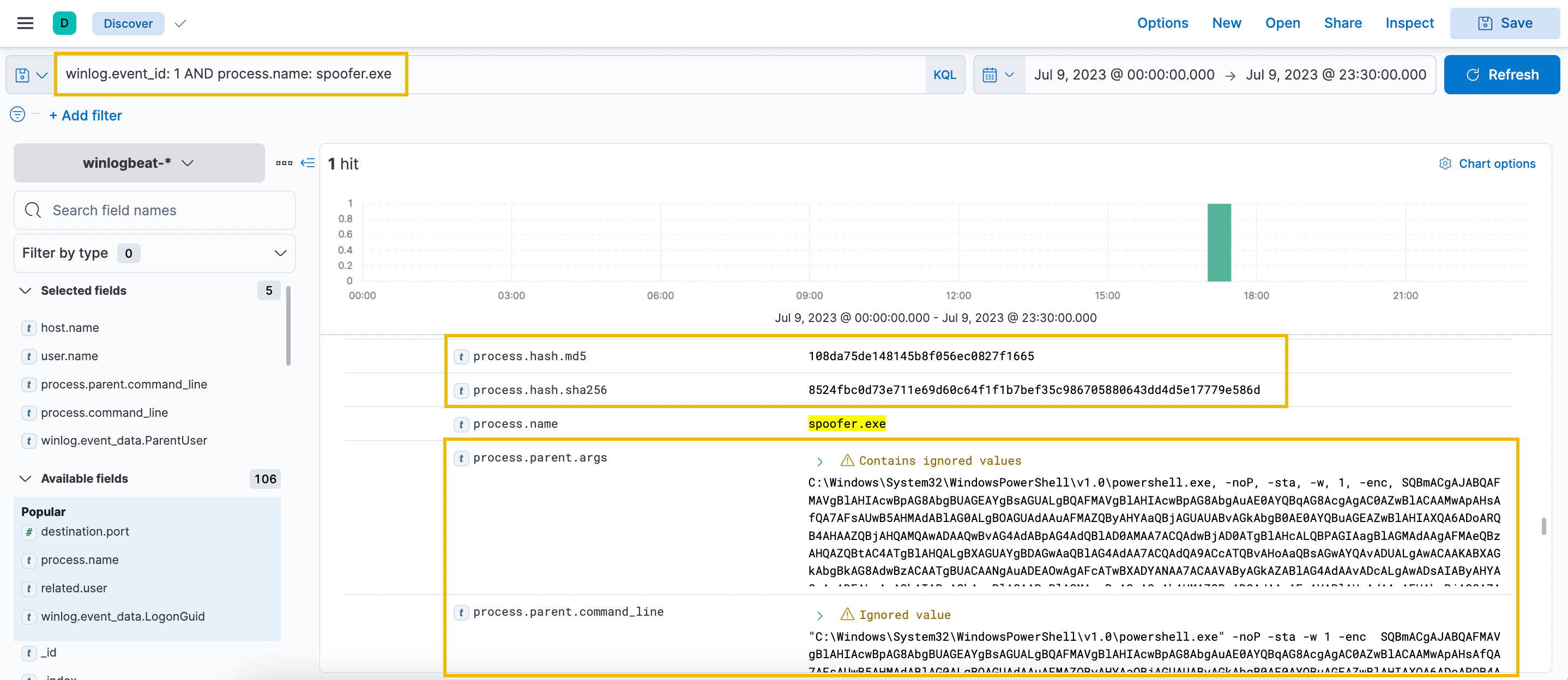Collapse the Selected fields section
Viewport: 1568px width, 680px height.
(26, 291)
